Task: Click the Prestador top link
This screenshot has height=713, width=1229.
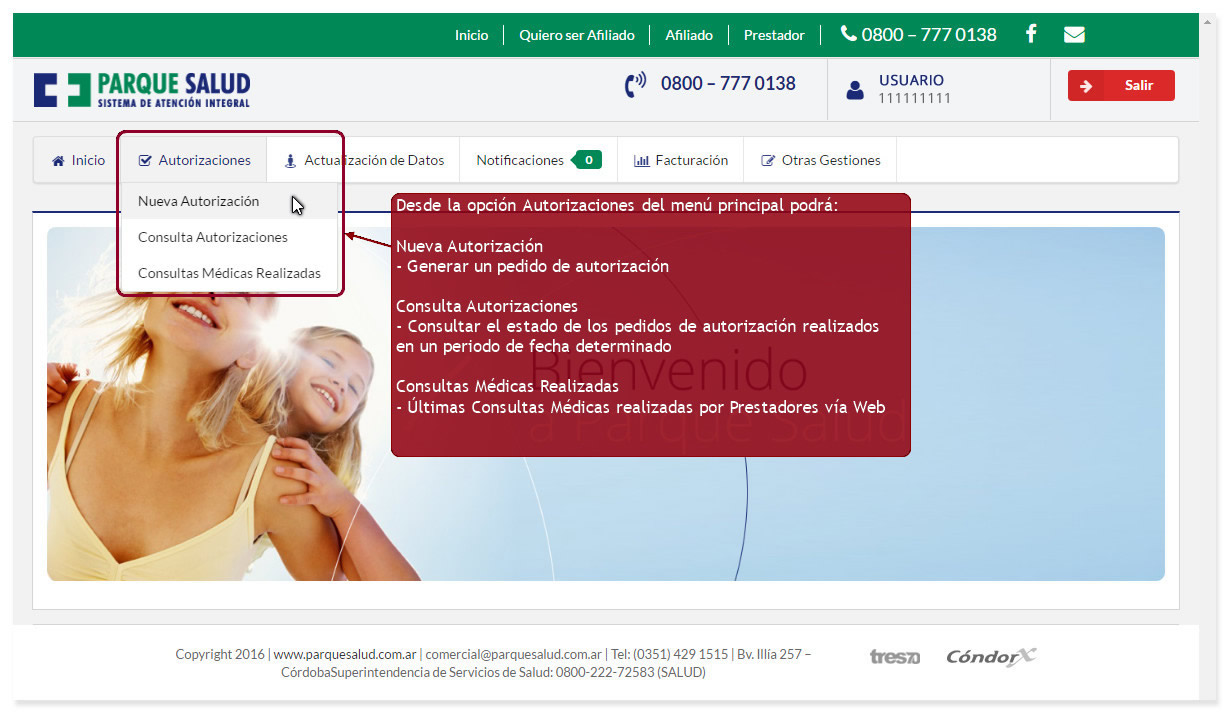Action: click(774, 35)
